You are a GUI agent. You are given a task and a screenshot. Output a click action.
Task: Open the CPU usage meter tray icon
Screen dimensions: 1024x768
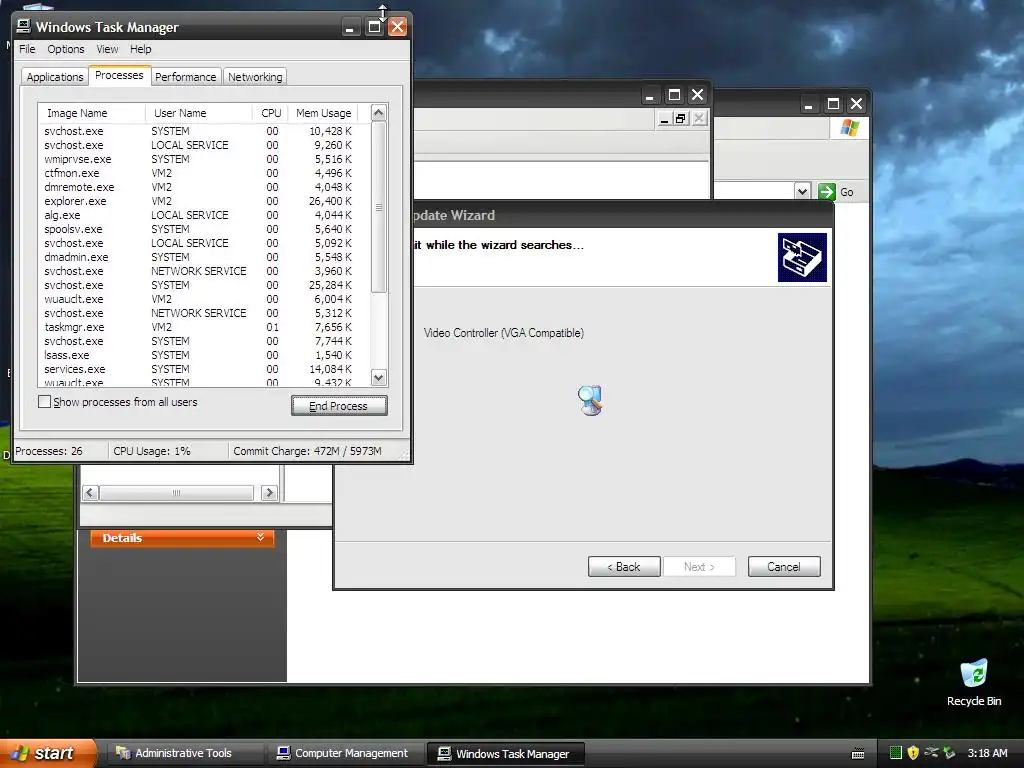coord(896,753)
